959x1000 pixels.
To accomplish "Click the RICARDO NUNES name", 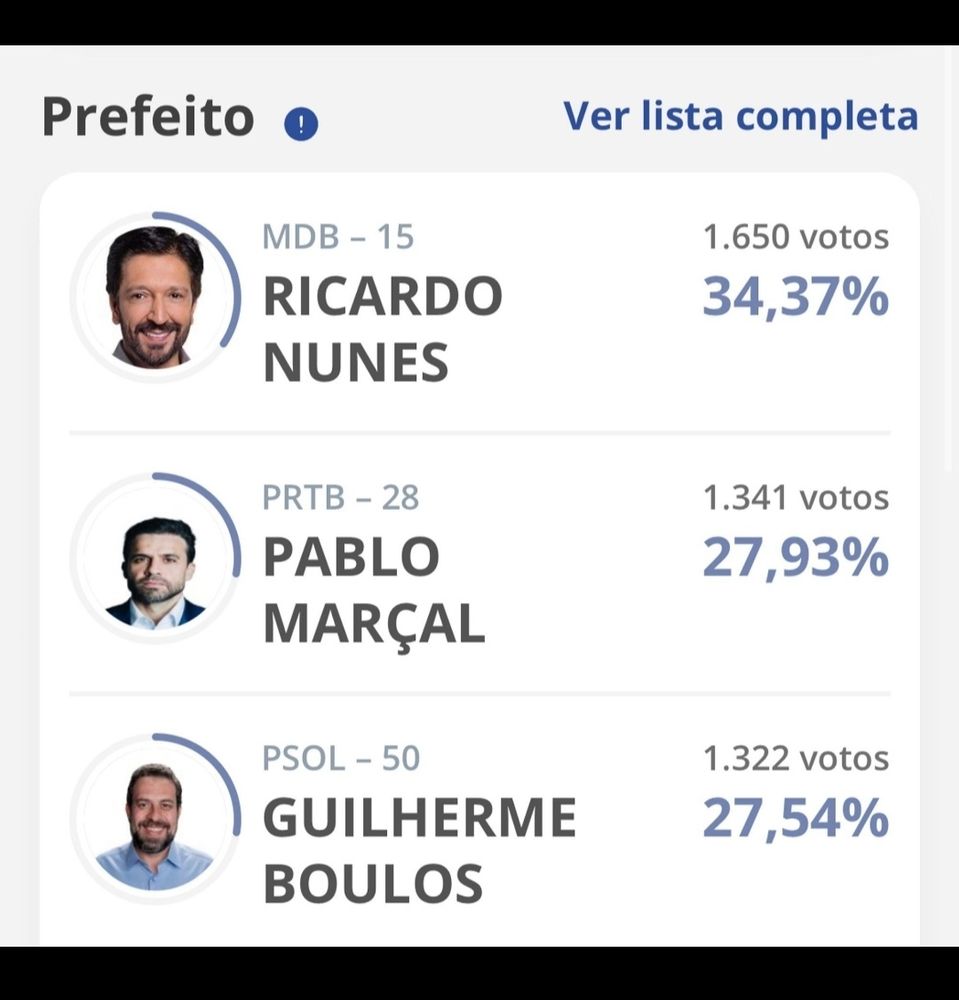I will tap(383, 329).
